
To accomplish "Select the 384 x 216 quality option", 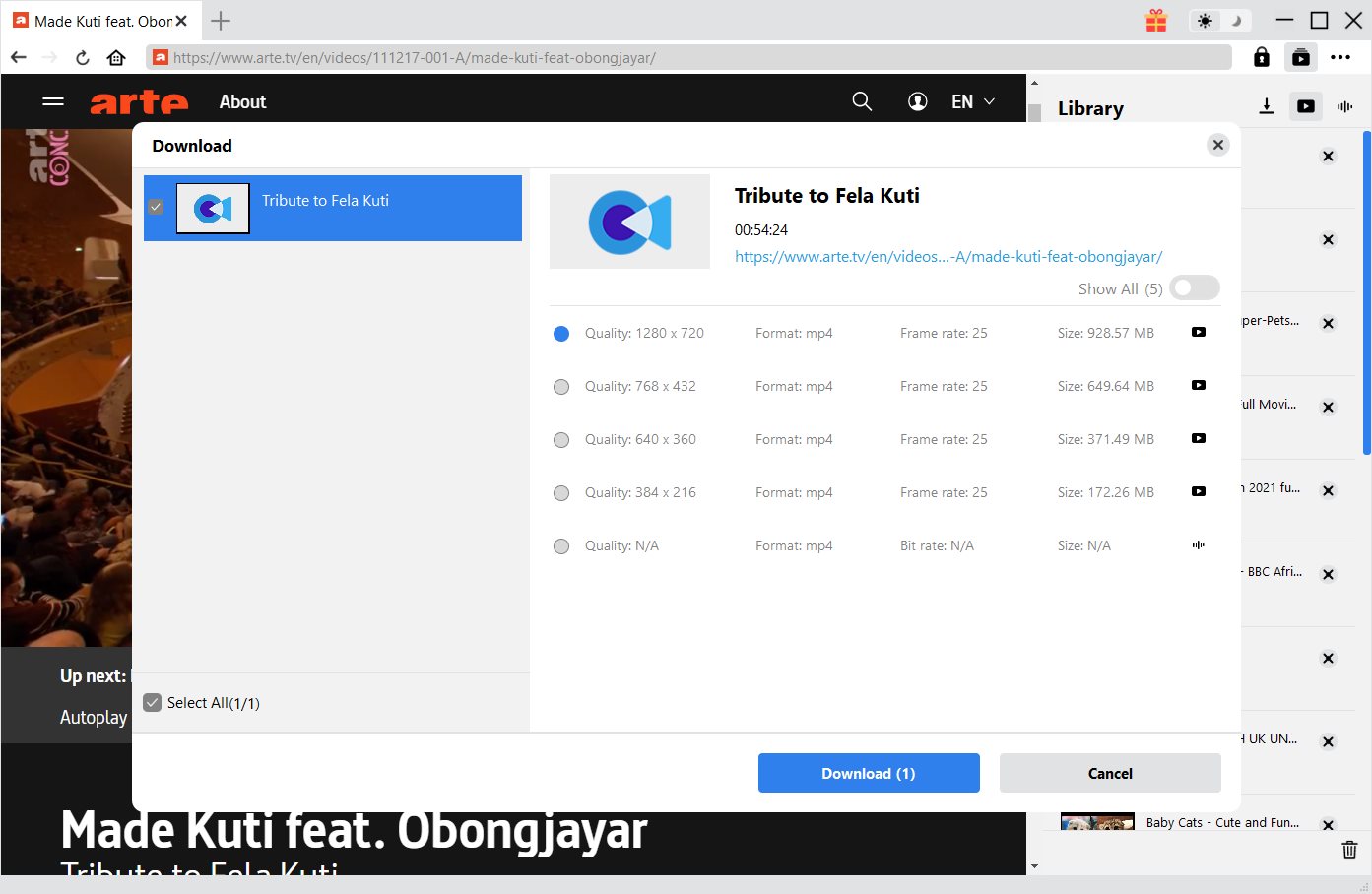I will point(561,493).
